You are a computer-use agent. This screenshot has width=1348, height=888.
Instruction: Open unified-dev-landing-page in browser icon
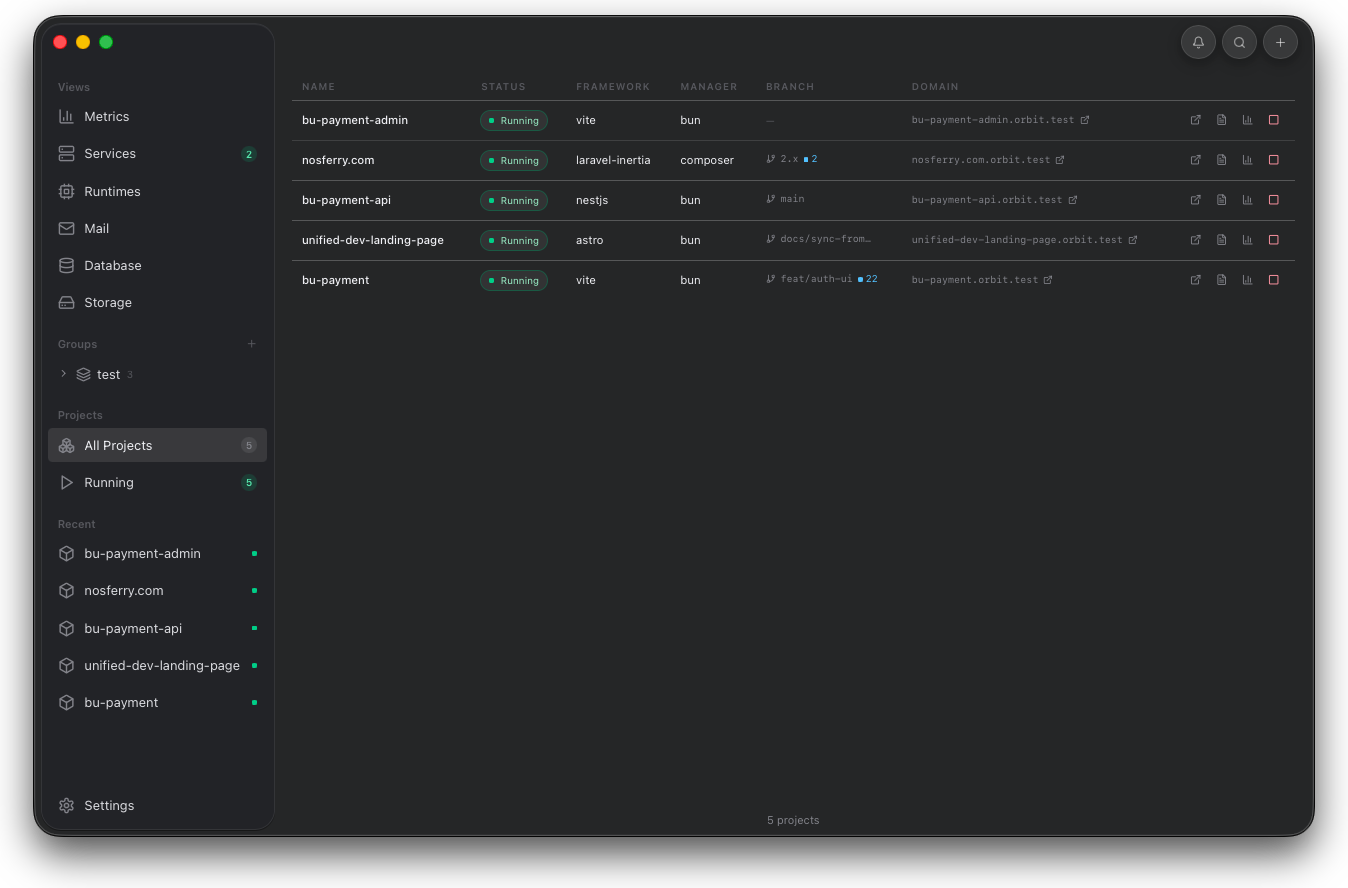[1195, 240]
